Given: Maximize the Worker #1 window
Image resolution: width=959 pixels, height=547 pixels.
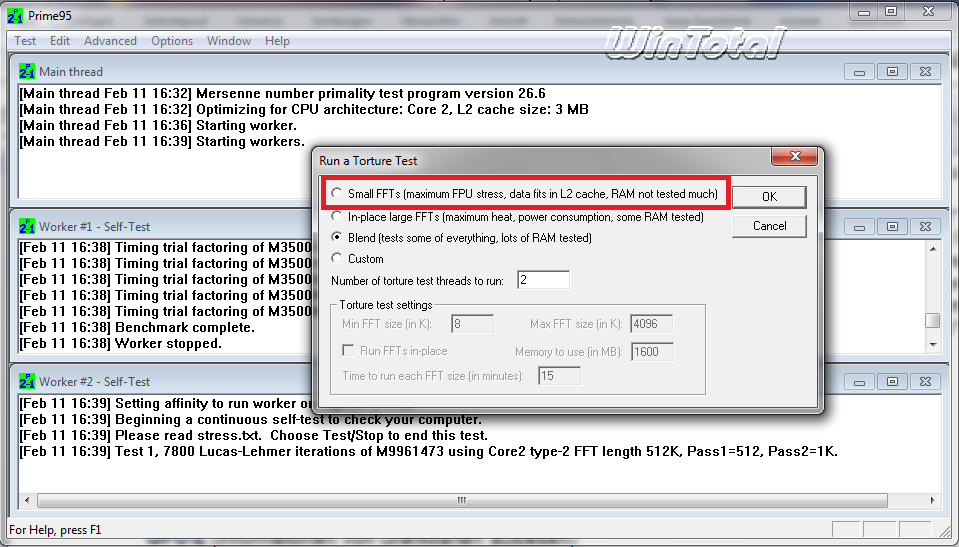Looking at the screenshot, I should pyautogui.click(x=892, y=227).
